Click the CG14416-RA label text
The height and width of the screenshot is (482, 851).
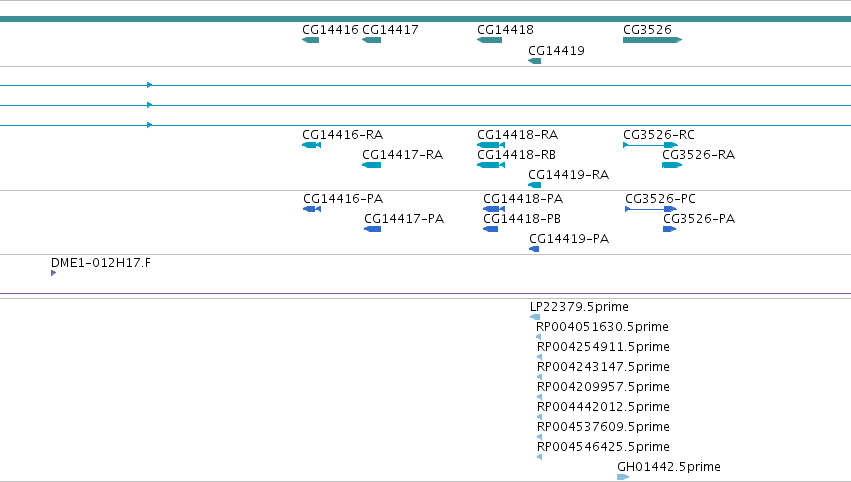pos(342,135)
